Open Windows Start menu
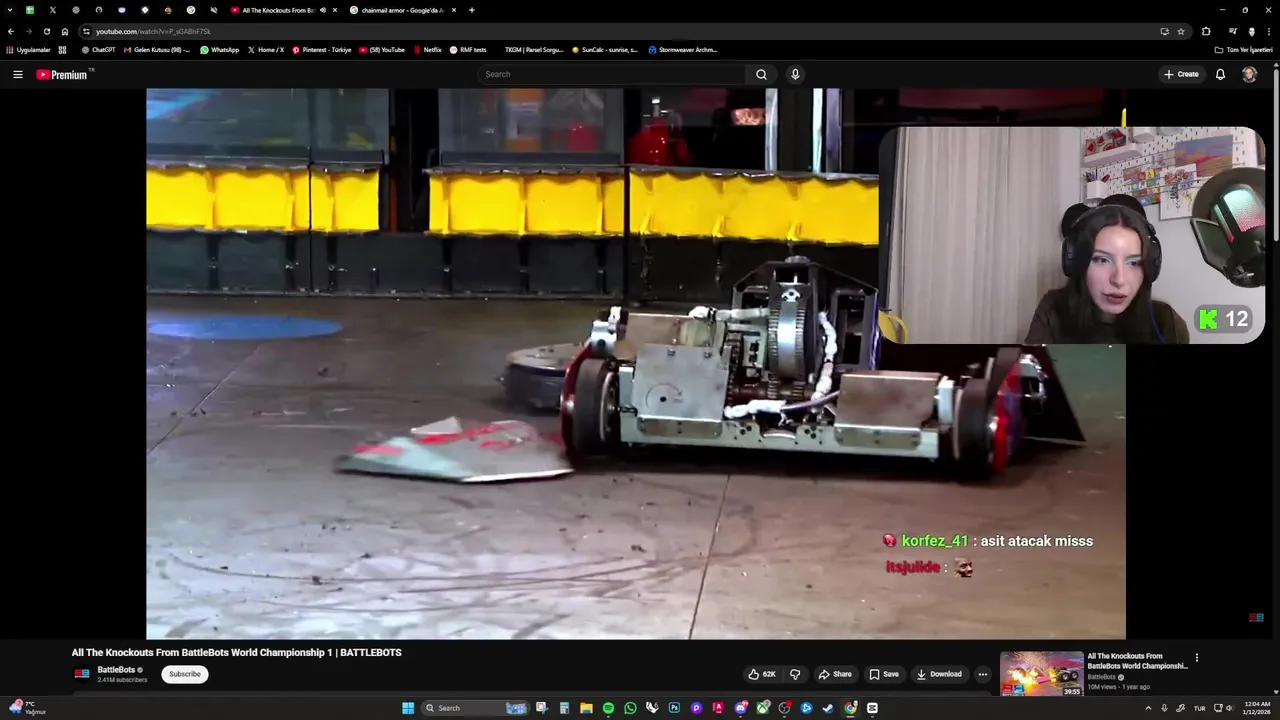This screenshot has width=1280, height=720. click(x=408, y=708)
